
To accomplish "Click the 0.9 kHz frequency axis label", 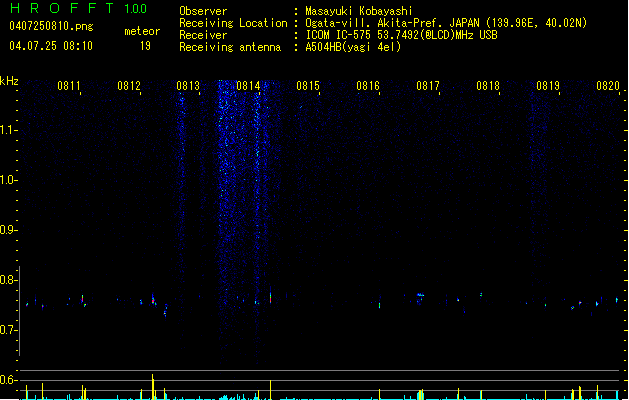I will tap(9, 230).
